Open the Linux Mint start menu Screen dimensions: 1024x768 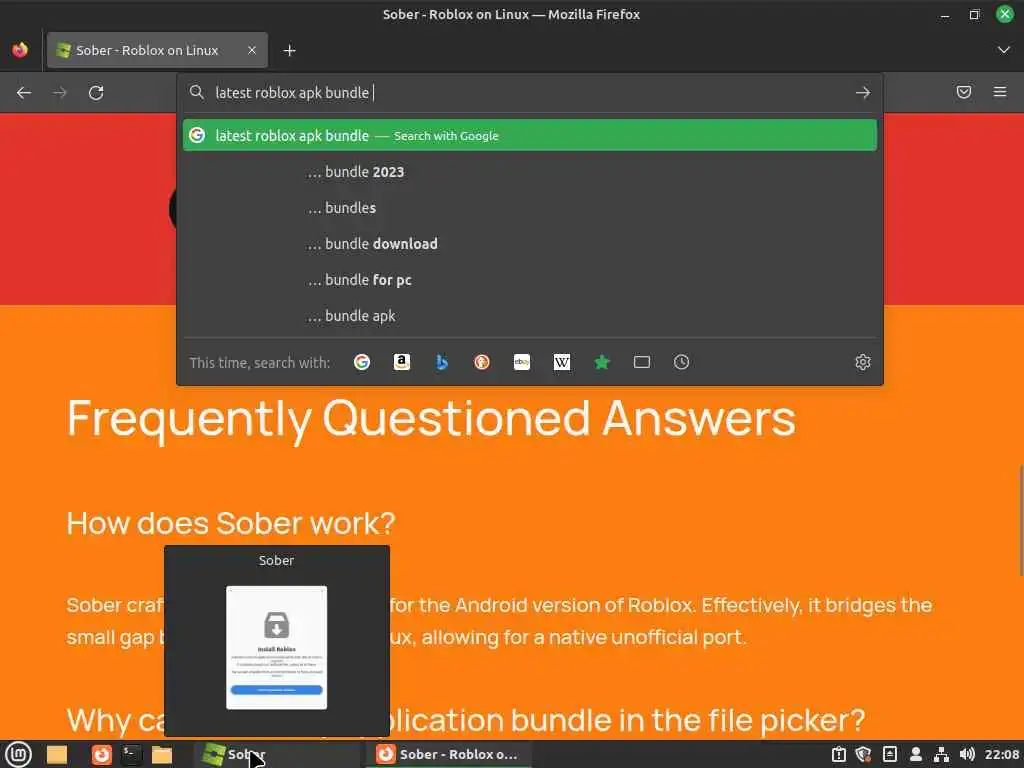click(x=18, y=754)
